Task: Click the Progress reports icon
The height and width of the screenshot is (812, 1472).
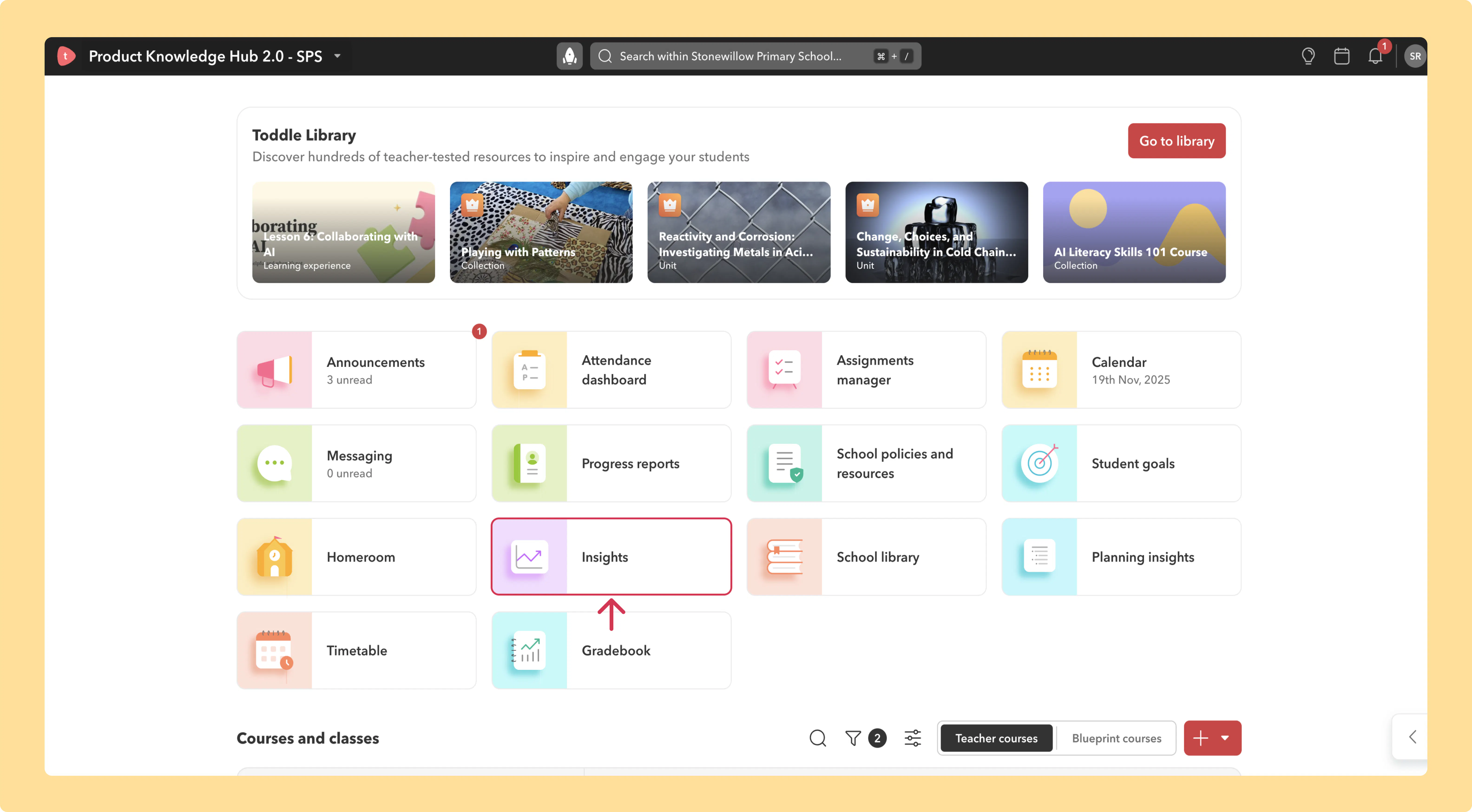Action: [529, 463]
